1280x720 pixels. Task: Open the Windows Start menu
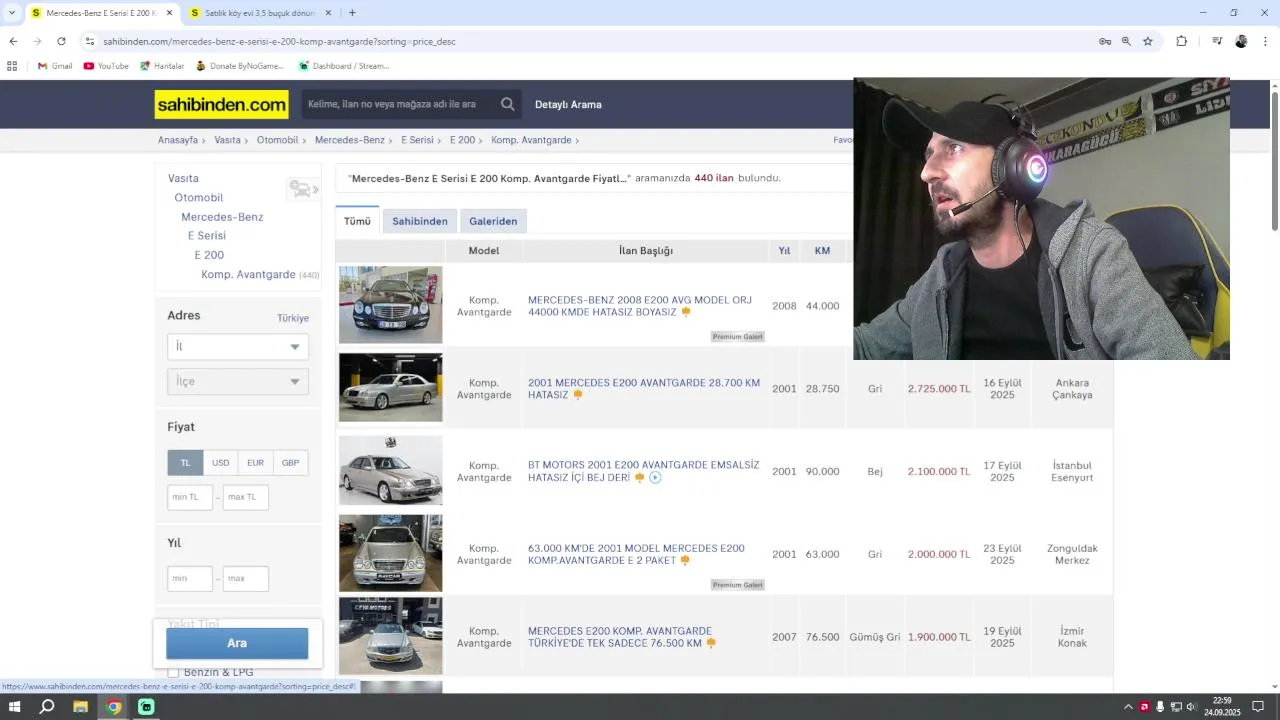[x=14, y=707]
